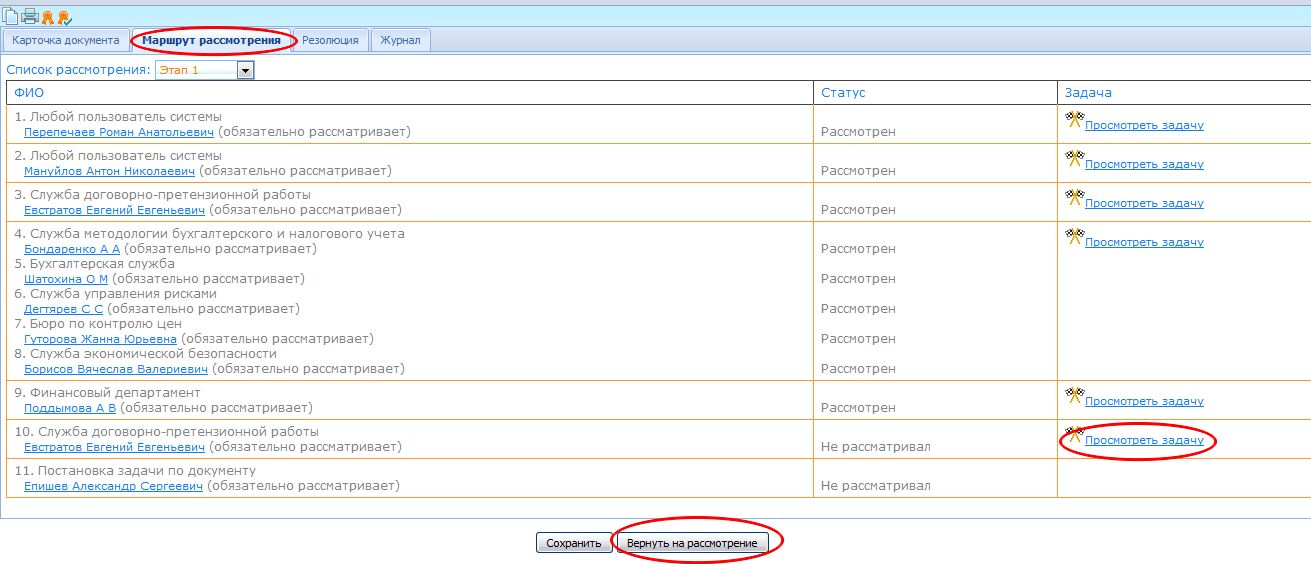Viewport: 1311px width, 564px height.
Task: Click the Епишев Александр Сергеевич link
Action: (113, 486)
